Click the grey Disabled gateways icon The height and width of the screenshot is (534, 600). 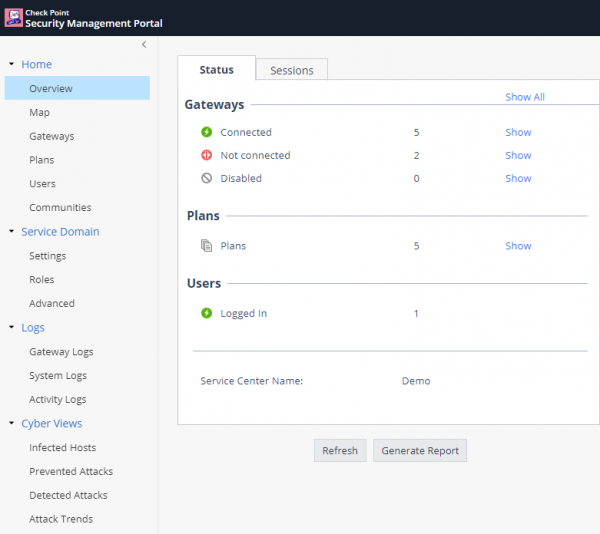[x=207, y=179]
